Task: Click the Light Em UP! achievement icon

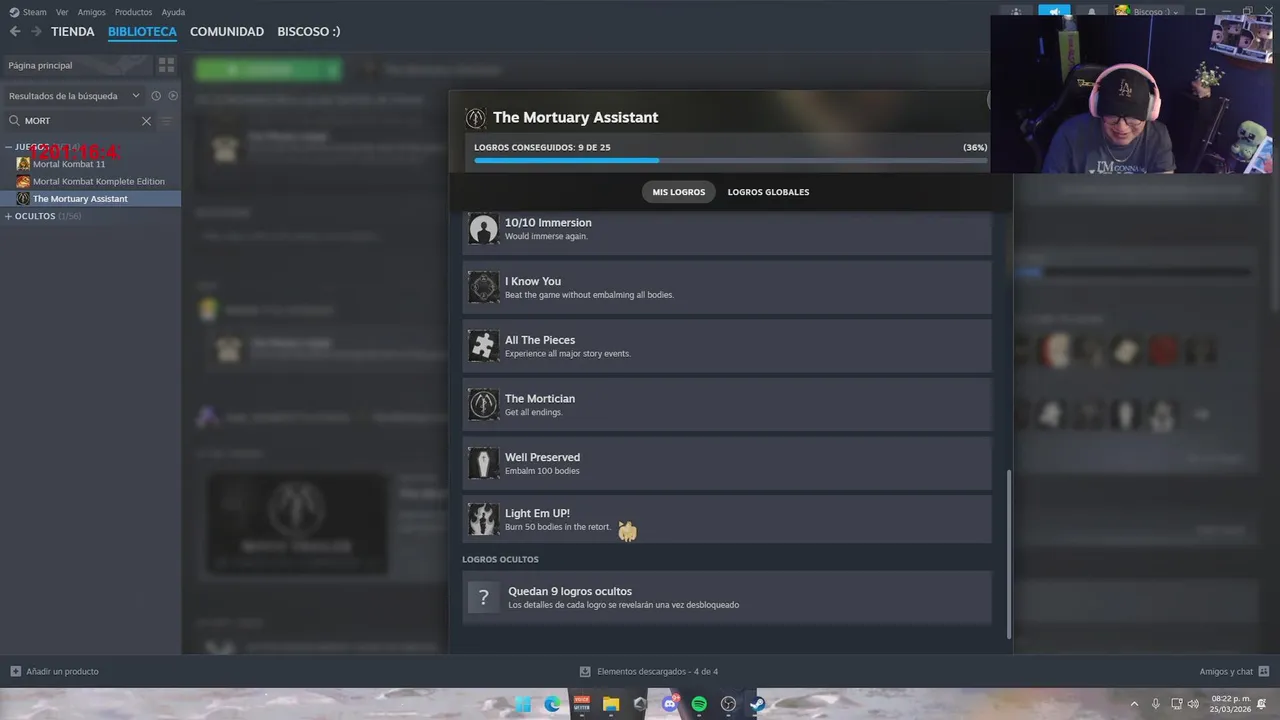Action: tap(483, 519)
